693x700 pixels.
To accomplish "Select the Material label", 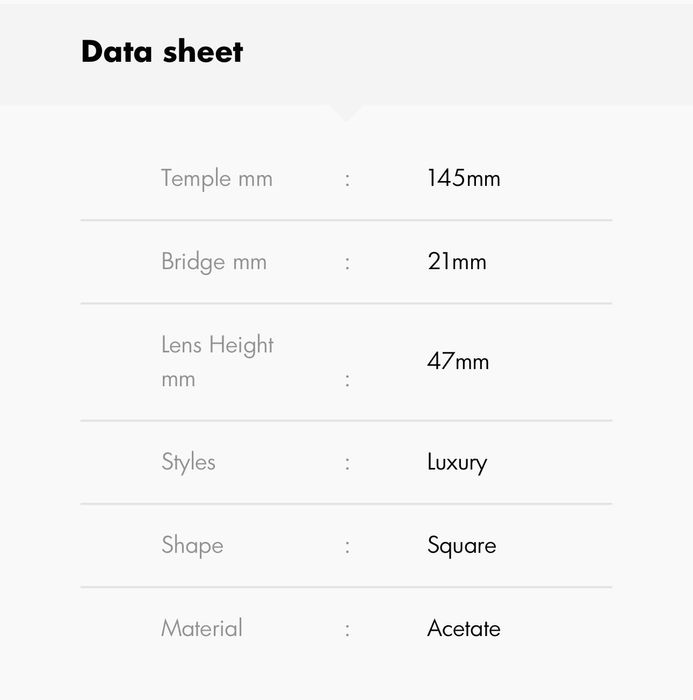I will tap(201, 629).
